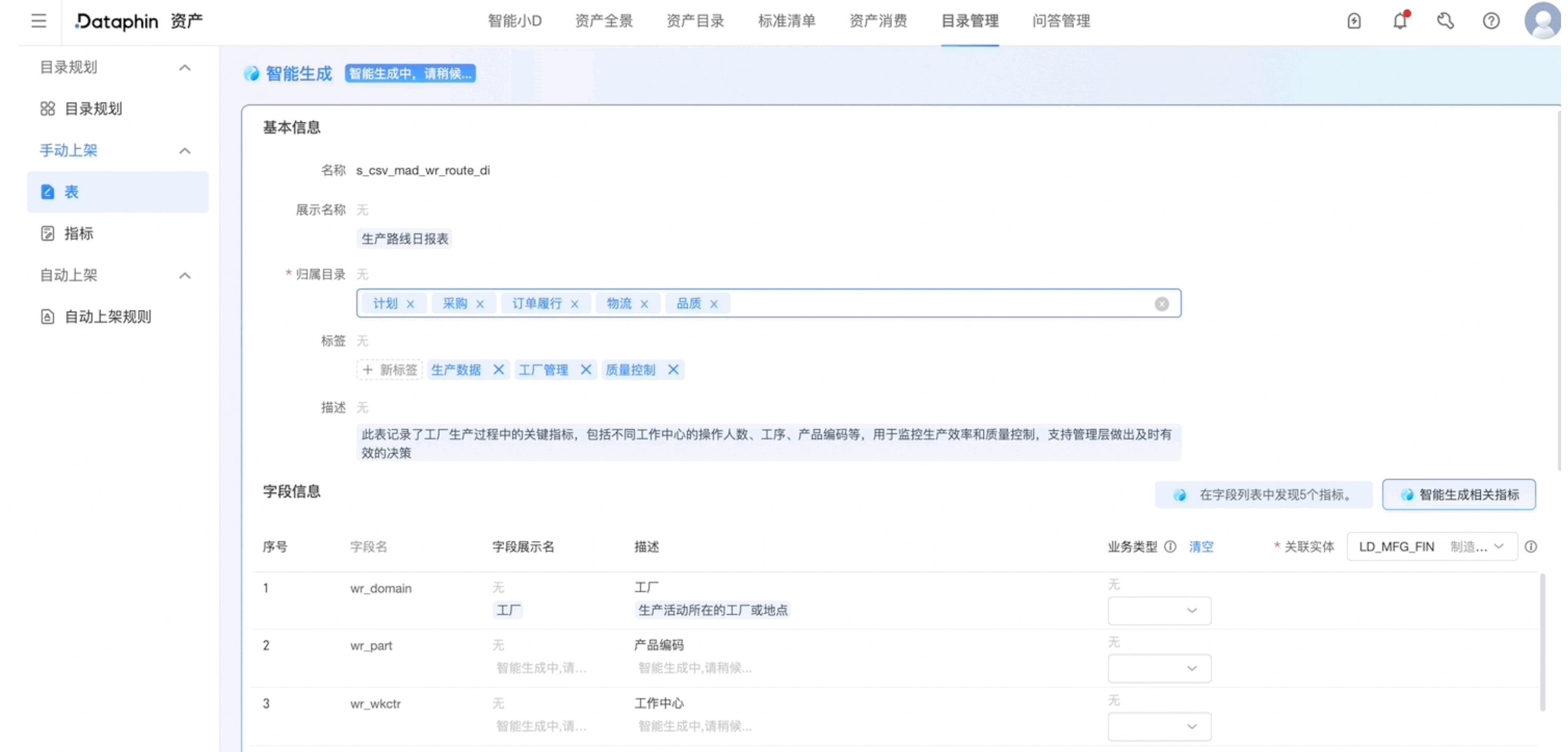Click the hamburger menu icon top left

click(x=38, y=21)
